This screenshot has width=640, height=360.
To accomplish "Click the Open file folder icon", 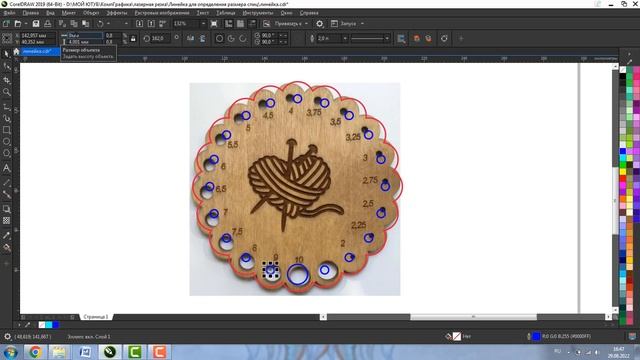I will [18, 24].
